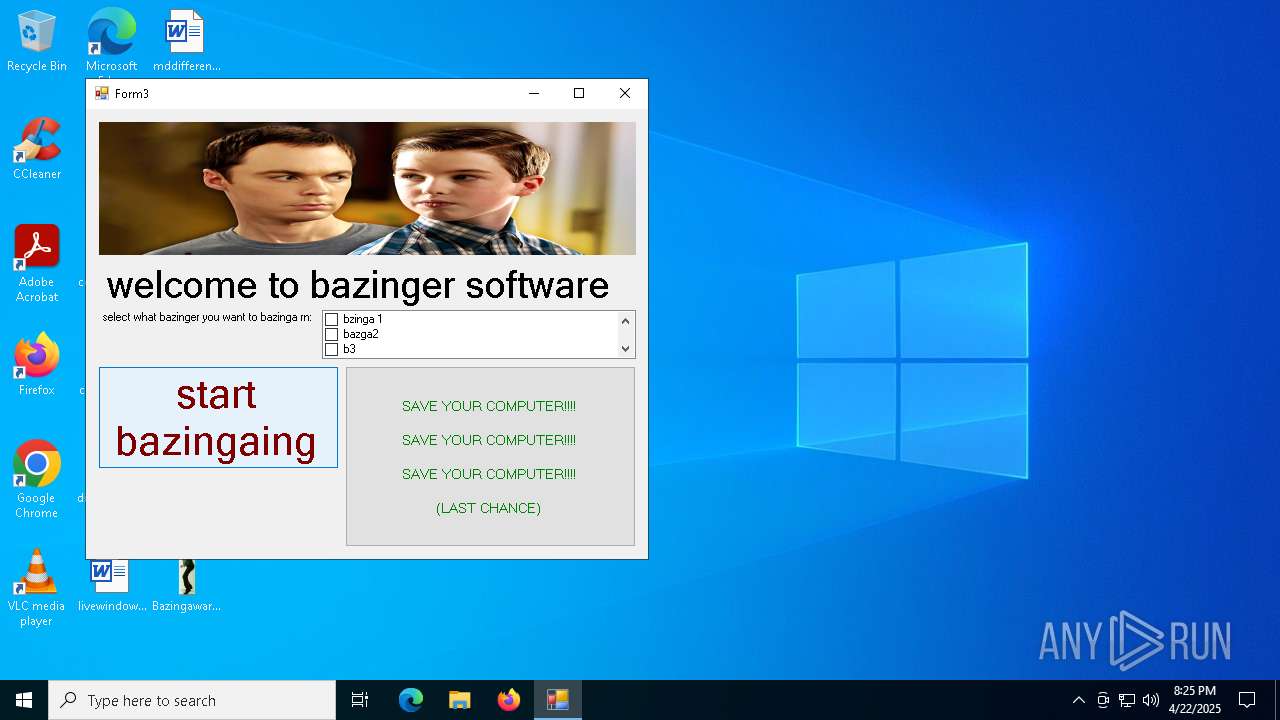1280x720 pixels.
Task: Click the list scroll down arrow
Action: tap(626, 349)
